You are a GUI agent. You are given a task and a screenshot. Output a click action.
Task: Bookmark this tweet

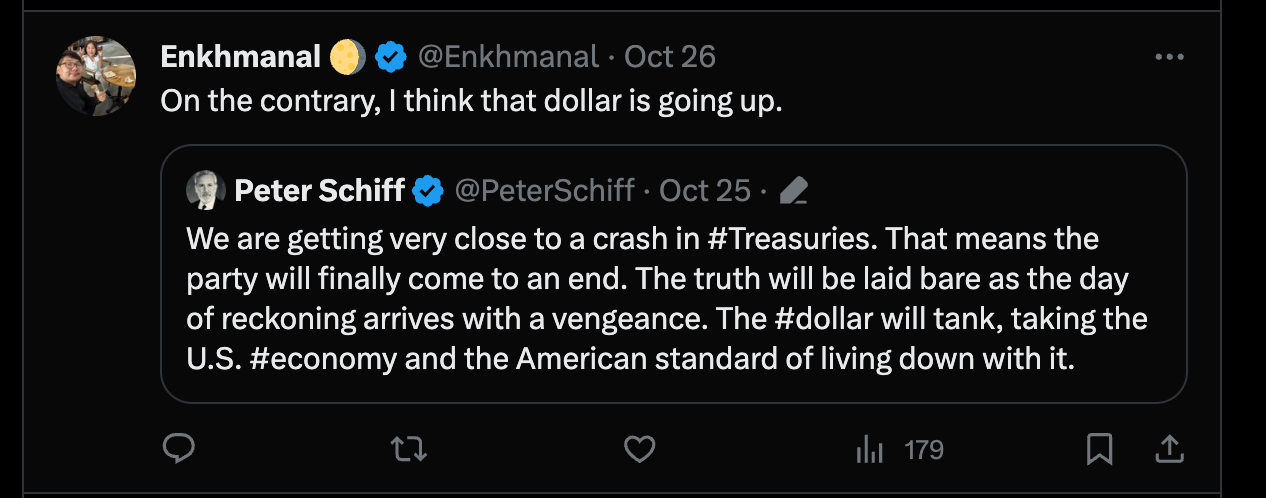tap(1100, 449)
